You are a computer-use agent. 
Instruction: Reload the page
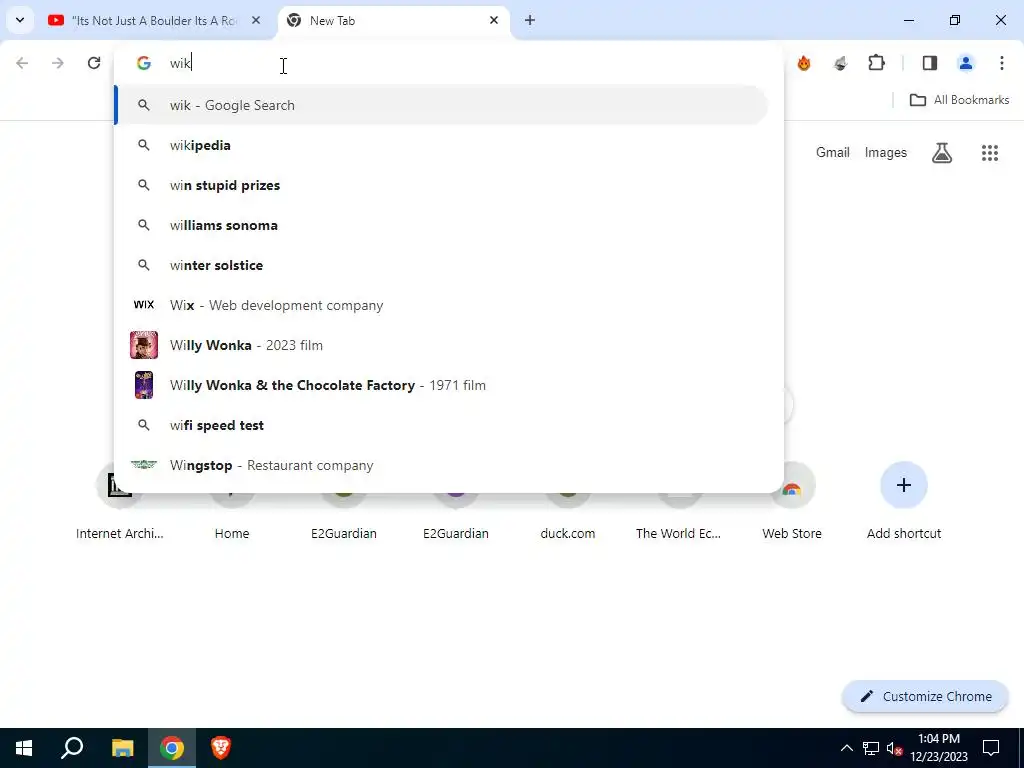pyautogui.click(x=94, y=63)
